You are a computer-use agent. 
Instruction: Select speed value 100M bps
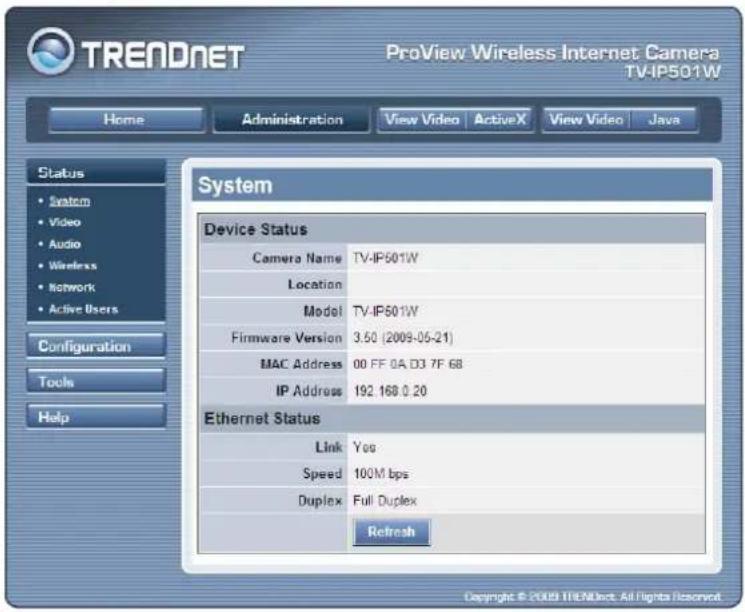[x=381, y=474]
